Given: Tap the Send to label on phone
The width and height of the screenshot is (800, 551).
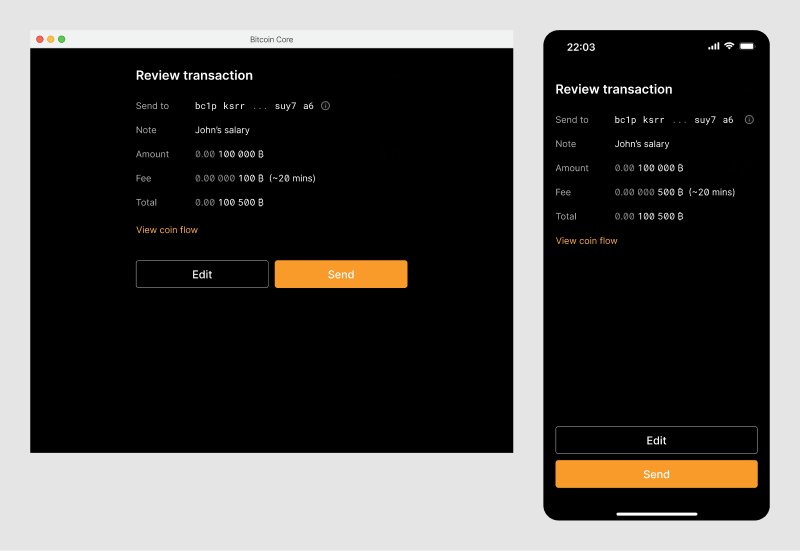Looking at the screenshot, I should 572,120.
